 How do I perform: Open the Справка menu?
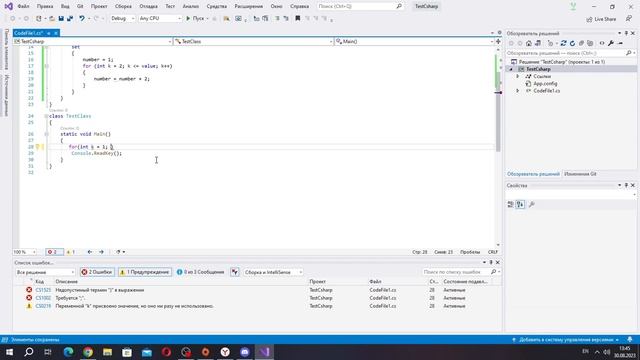click(x=300, y=7)
